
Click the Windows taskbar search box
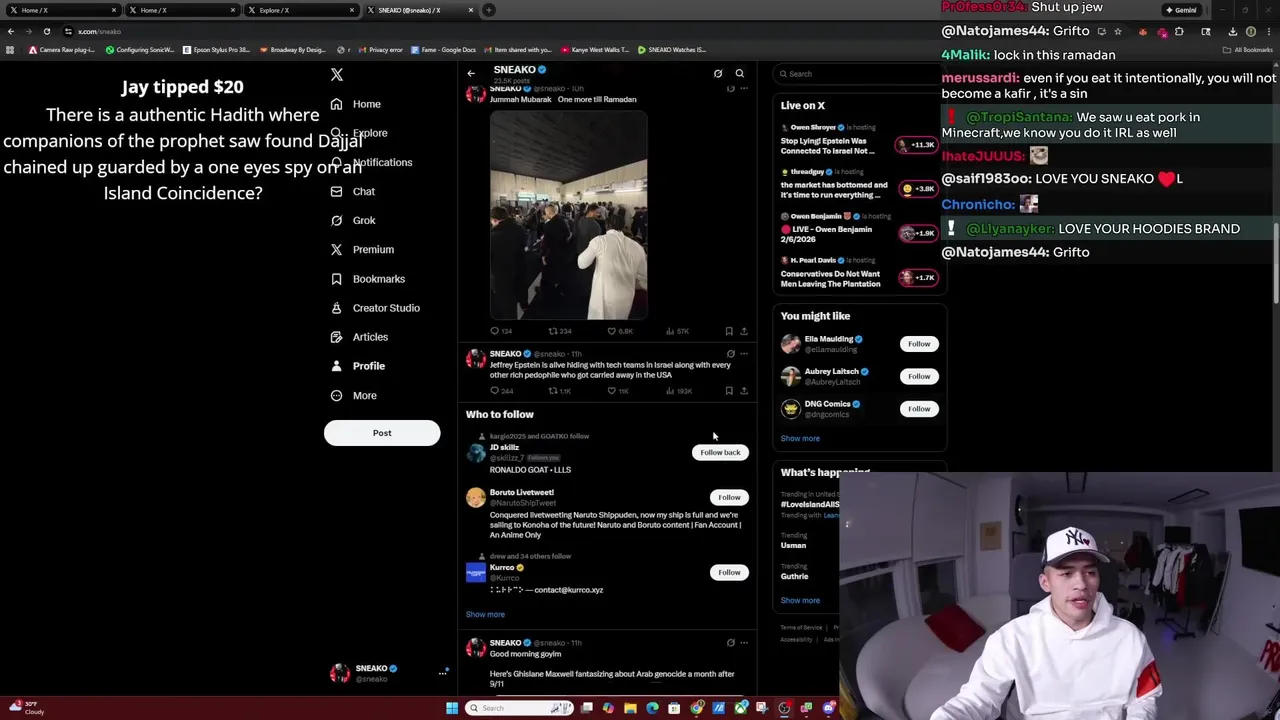520,708
